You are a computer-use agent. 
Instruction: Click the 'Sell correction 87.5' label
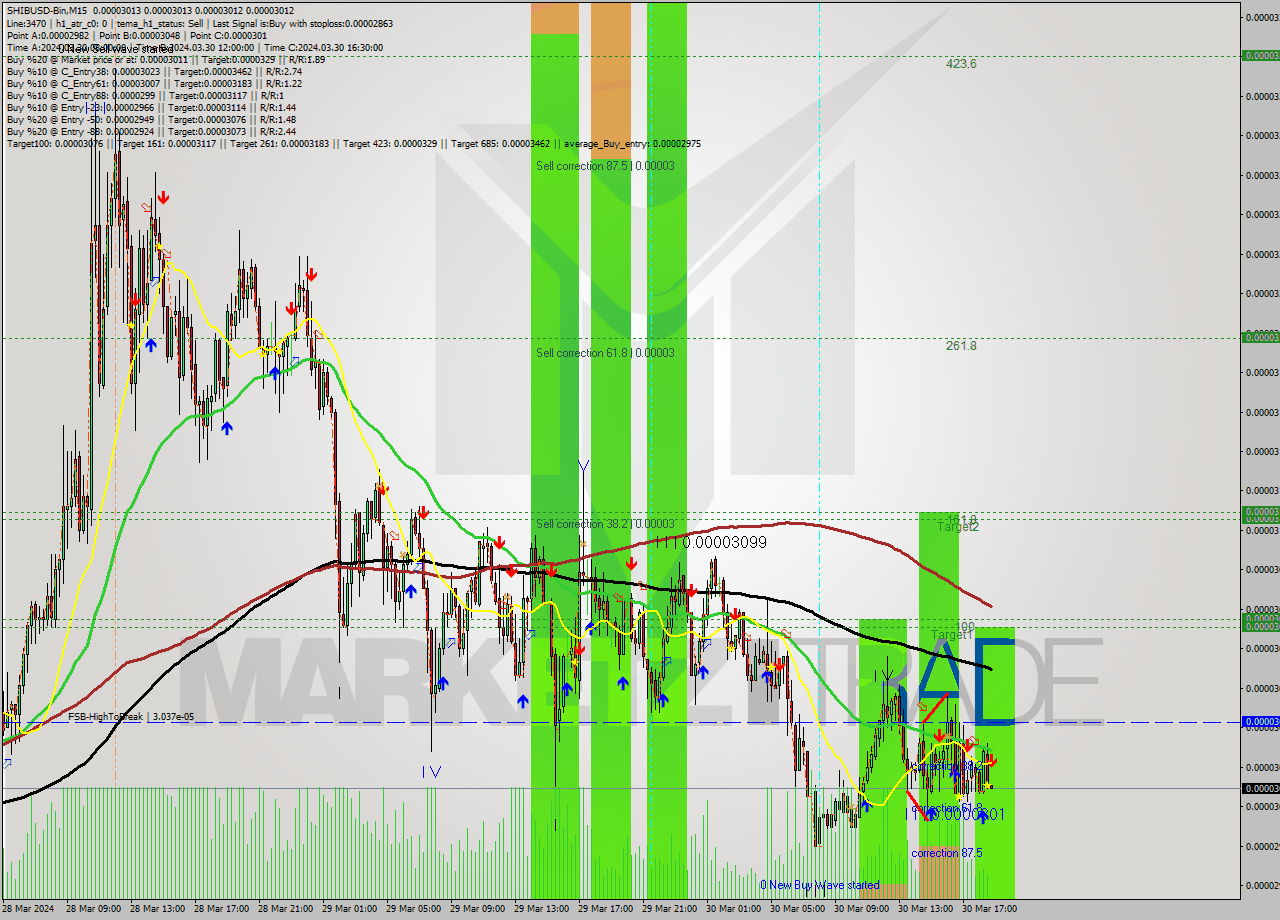click(605, 166)
